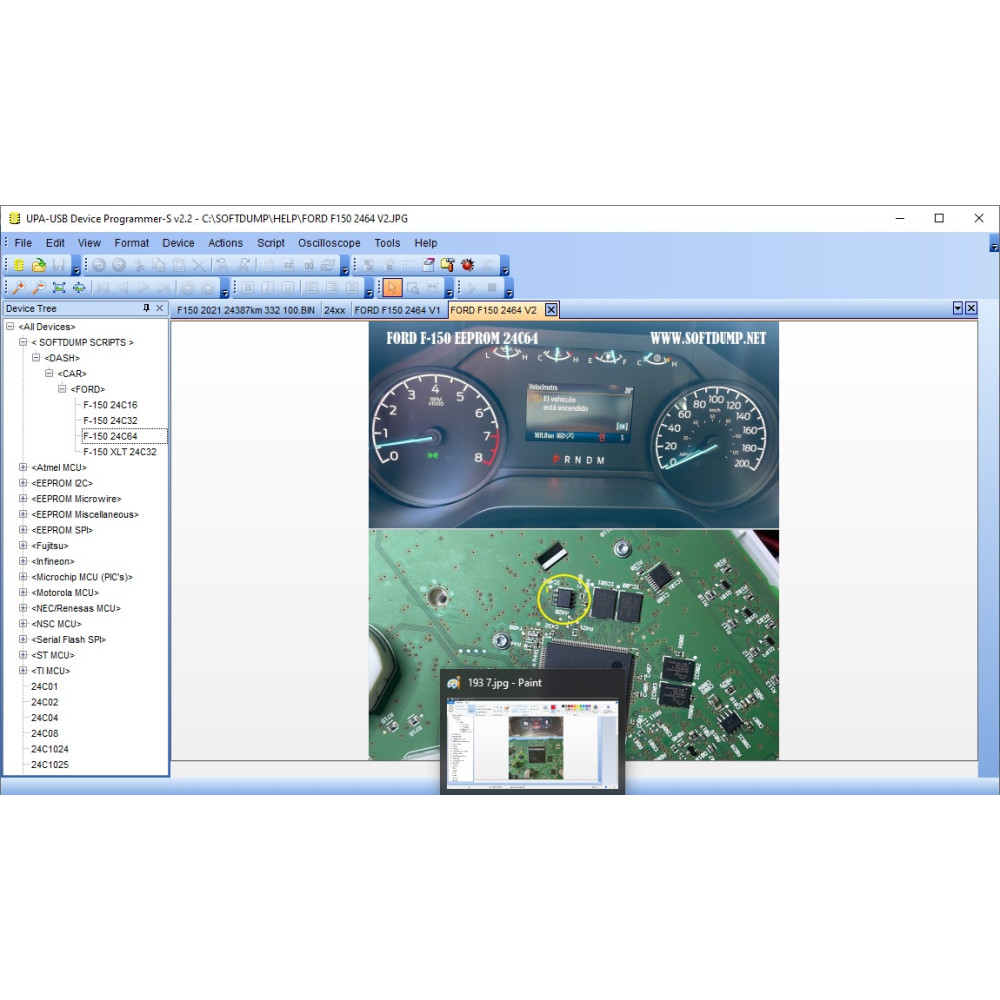The image size is (1000, 1000).
Task: Click the Redo toolbar icon
Action: pos(119,265)
